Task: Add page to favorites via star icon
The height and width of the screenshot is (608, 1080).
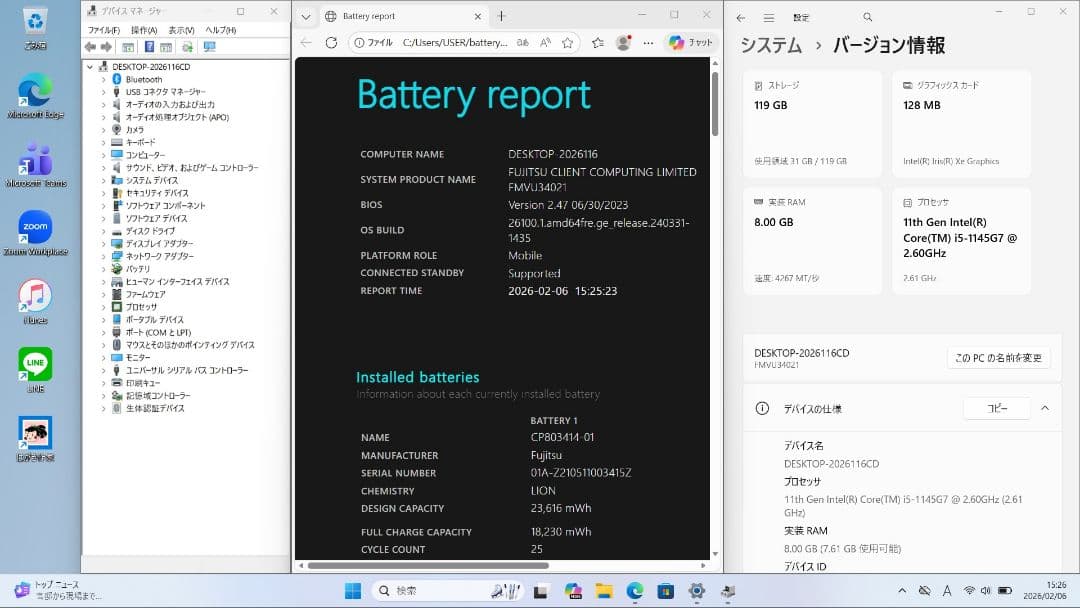Action: pos(567,43)
